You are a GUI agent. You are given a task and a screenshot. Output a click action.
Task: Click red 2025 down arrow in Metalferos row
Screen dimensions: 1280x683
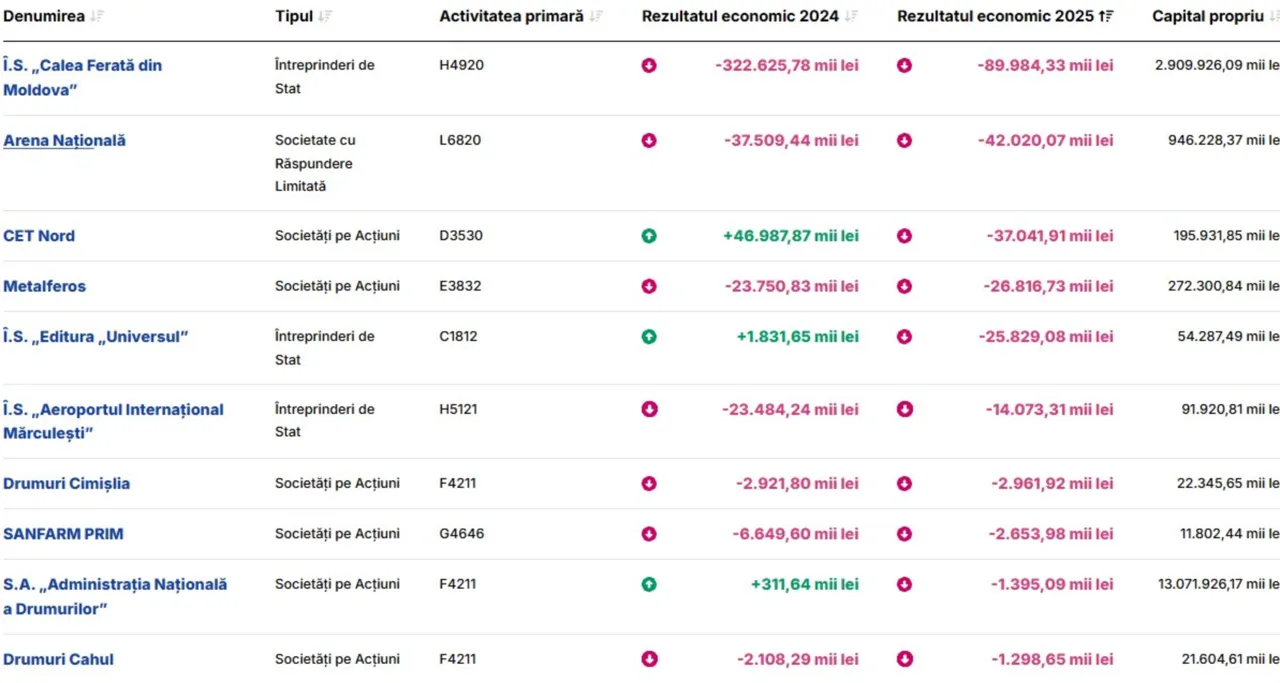tap(904, 287)
